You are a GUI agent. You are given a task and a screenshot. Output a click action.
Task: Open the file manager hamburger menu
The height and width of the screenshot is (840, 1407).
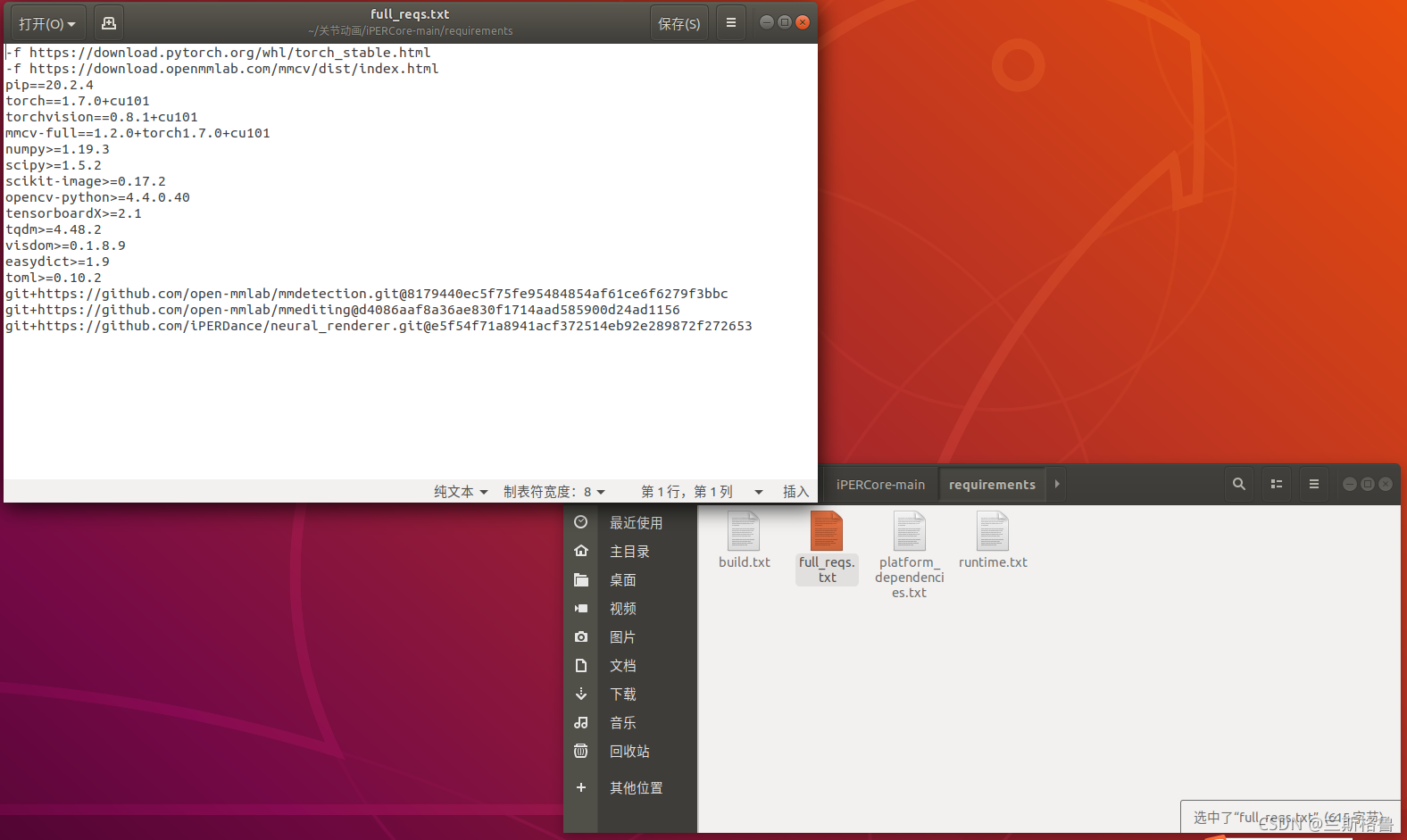(1314, 484)
